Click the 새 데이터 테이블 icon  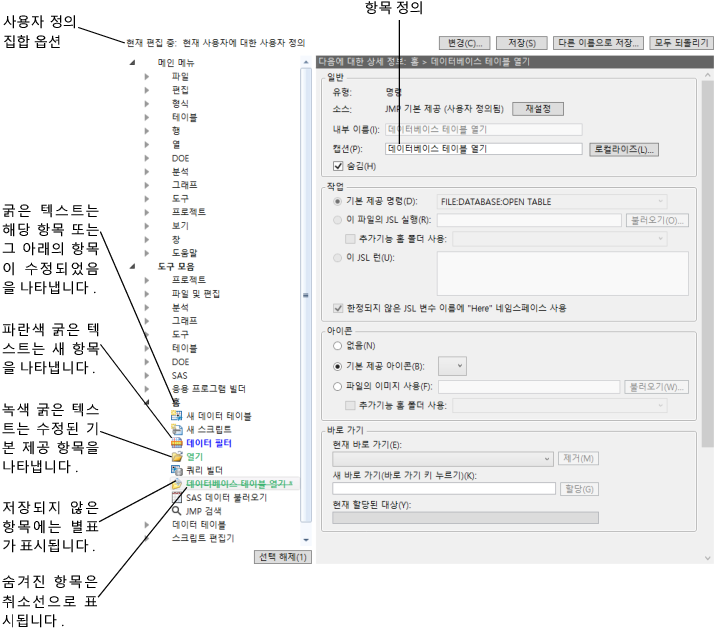[177, 416]
